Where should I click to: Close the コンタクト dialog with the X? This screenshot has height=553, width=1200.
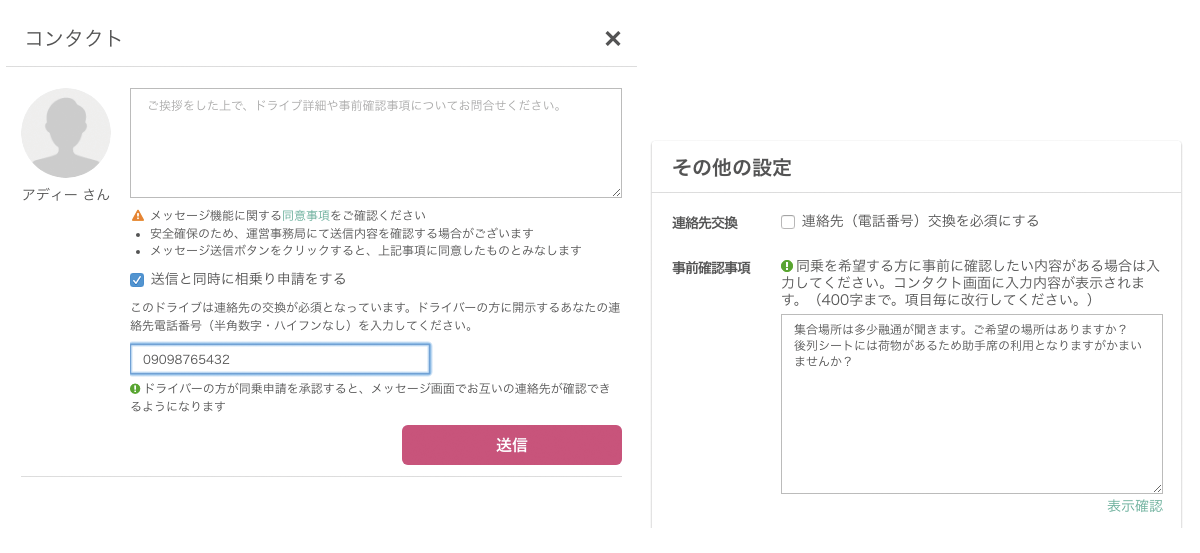click(613, 39)
